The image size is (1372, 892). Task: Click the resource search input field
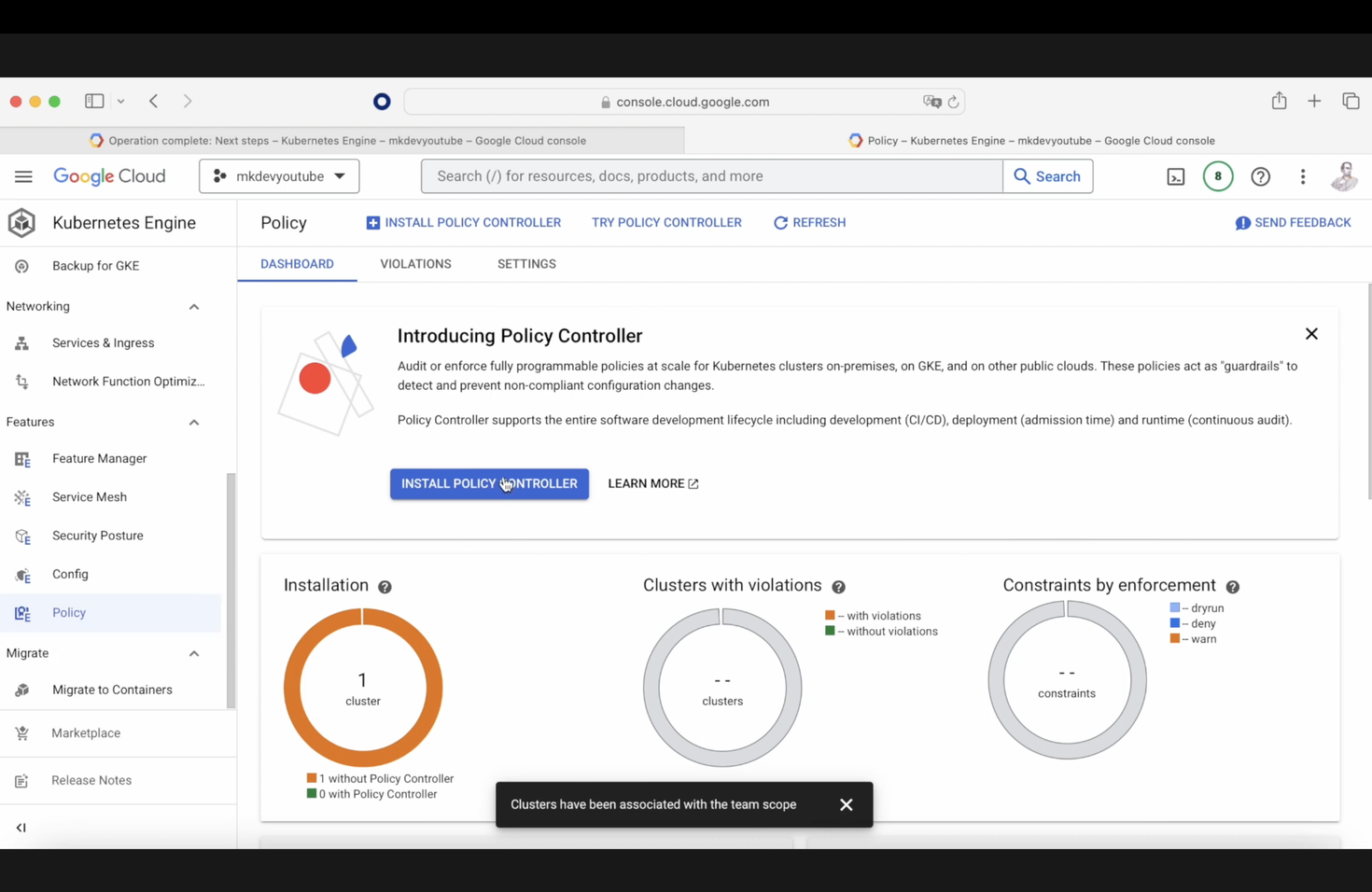(712, 176)
